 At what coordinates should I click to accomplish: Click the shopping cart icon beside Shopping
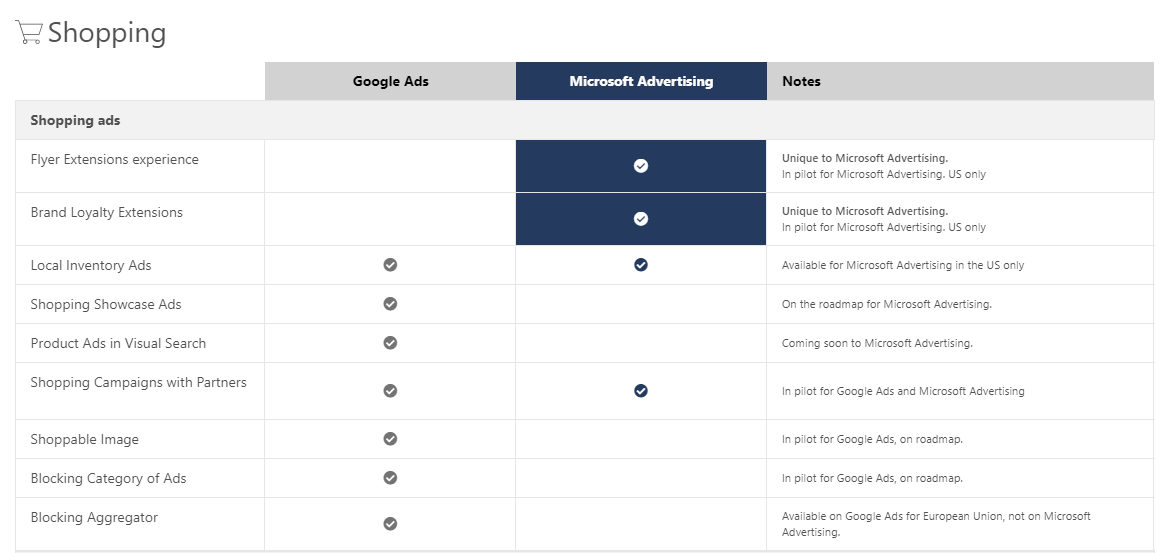28,33
